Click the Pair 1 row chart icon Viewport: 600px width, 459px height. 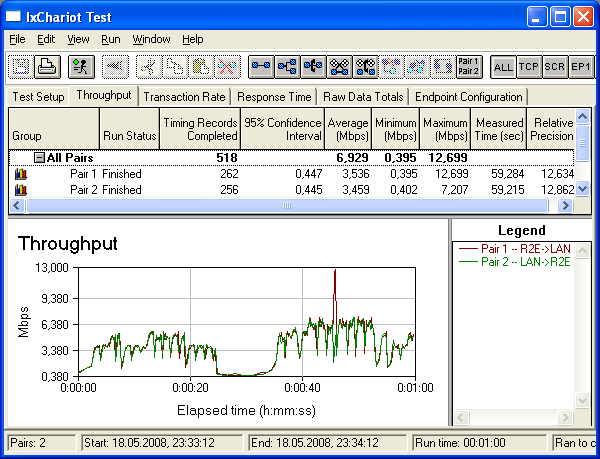21,174
